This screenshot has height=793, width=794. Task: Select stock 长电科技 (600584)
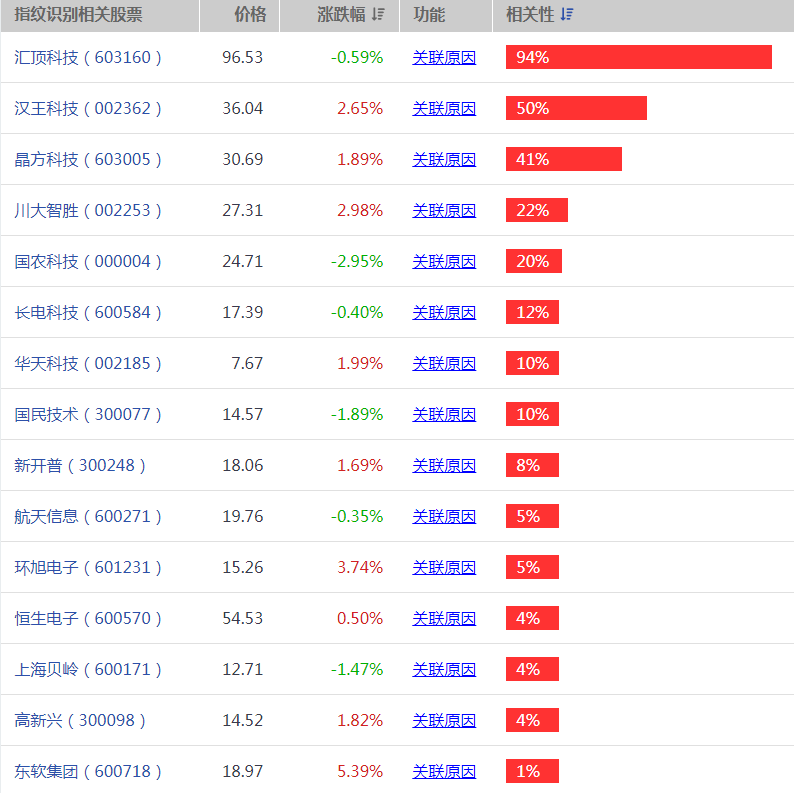(x=88, y=313)
